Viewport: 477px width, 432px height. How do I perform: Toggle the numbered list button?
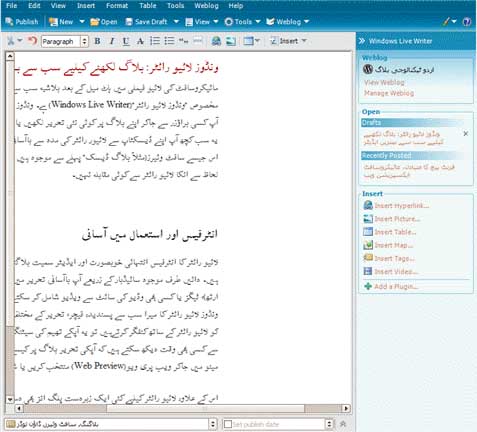pyautogui.click(x=155, y=41)
